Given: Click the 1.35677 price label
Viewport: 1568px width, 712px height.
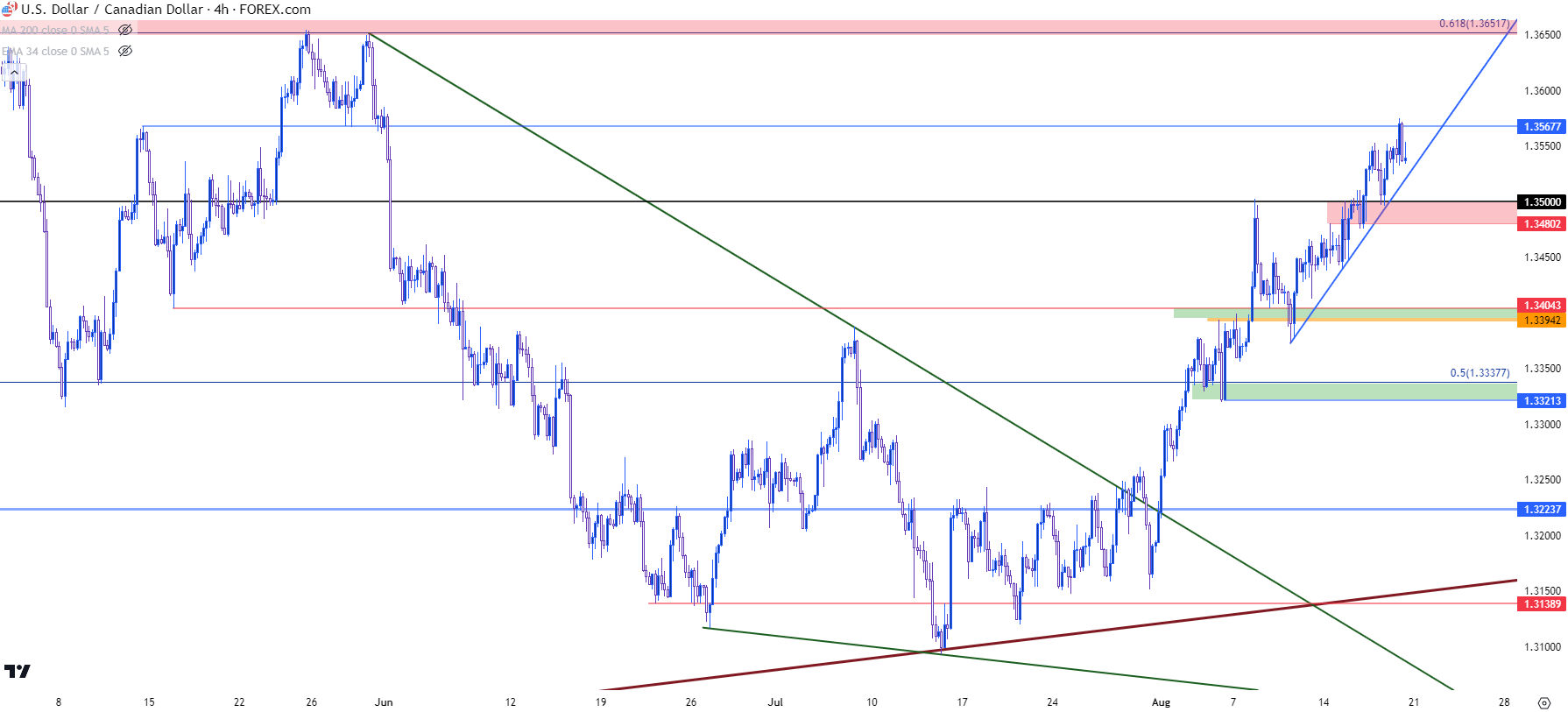Looking at the screenshot, I should click(x=1542, y=126).
